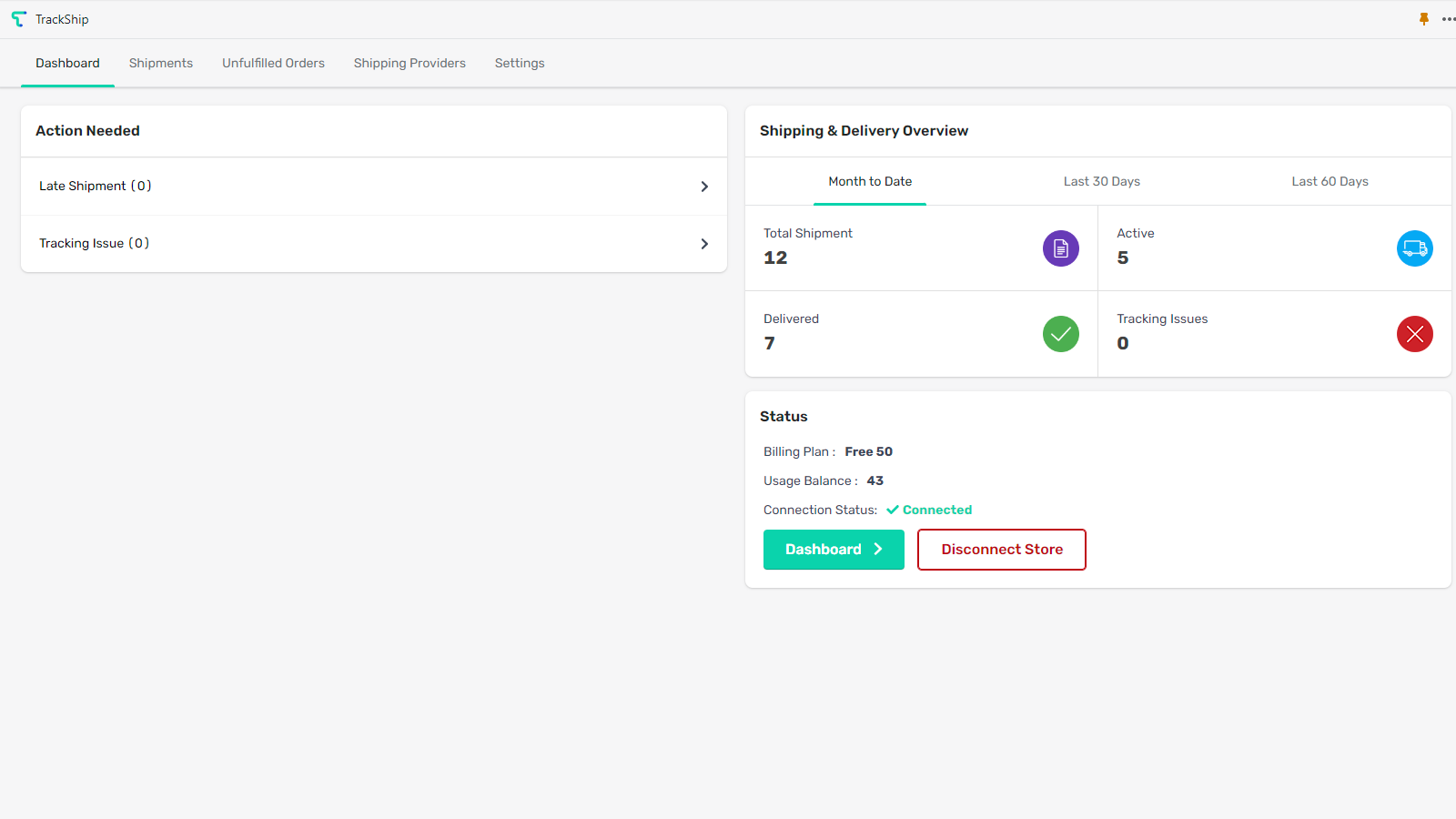This screenshot has height=819, width=1456.
Task: Click the blue Active delivery truck icon
Action: tap(1414, 248)
